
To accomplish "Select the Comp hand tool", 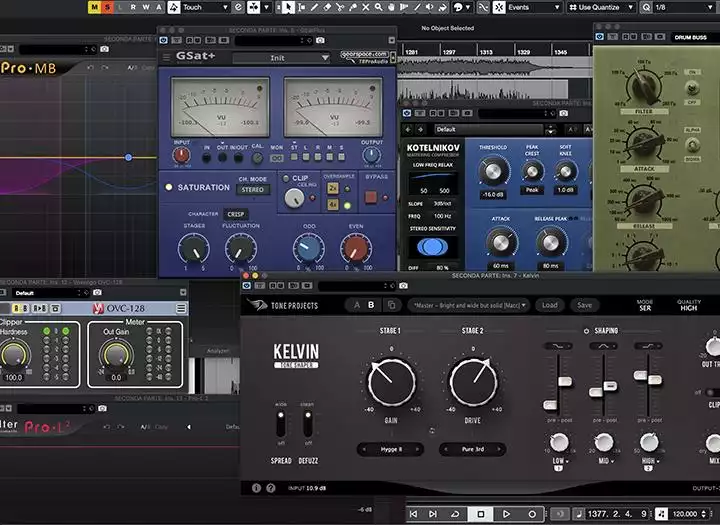I will tap(391, 7).
